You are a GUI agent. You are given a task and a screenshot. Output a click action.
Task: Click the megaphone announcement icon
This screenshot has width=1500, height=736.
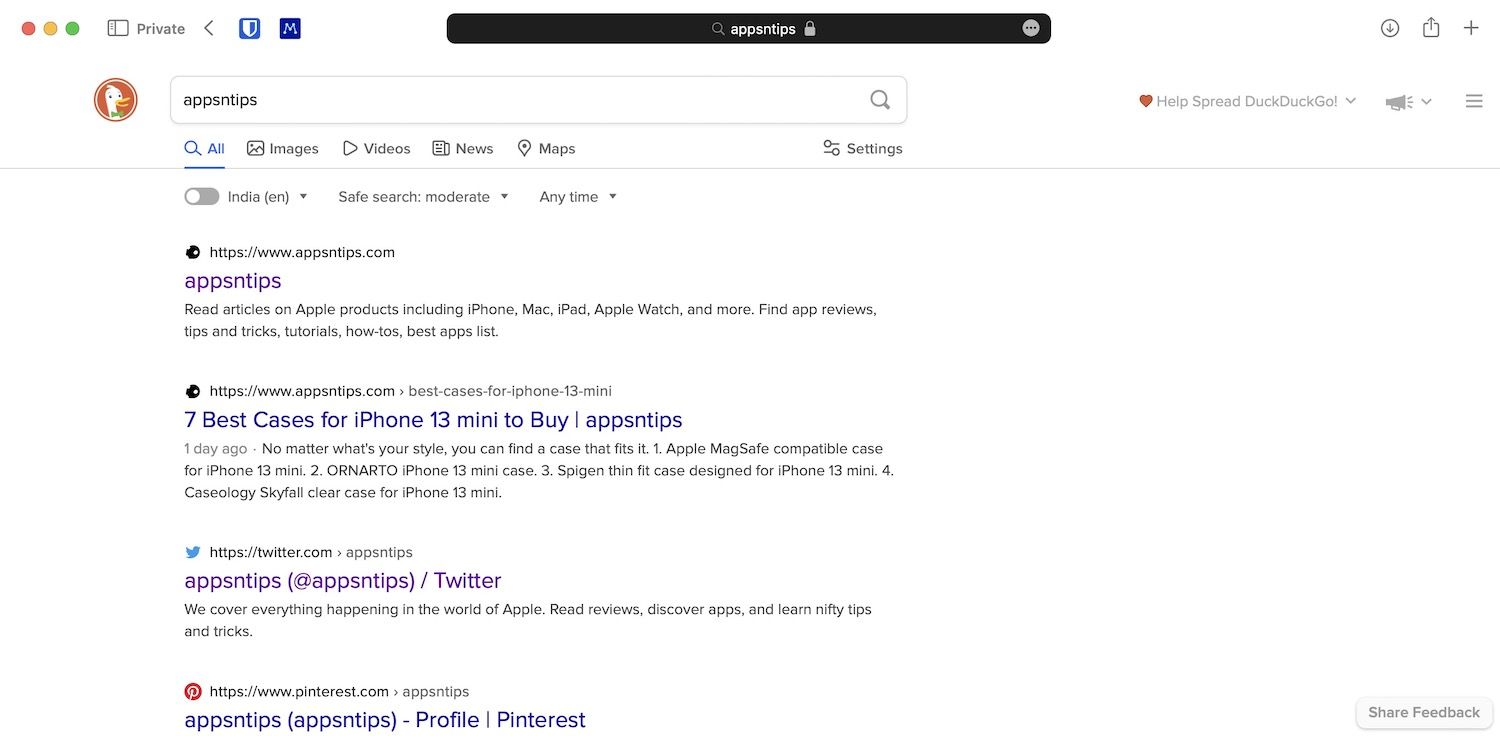tap(1398, 101)
